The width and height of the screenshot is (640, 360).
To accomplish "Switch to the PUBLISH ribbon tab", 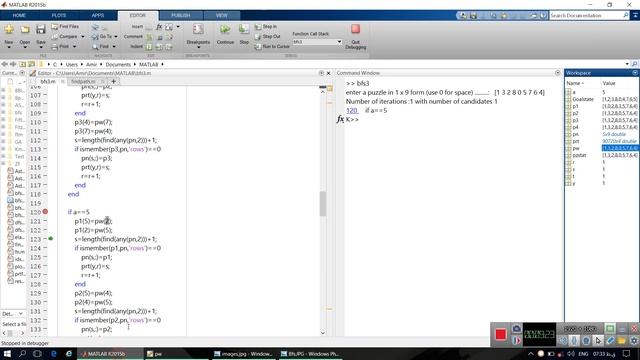I will tap(180, 16).
